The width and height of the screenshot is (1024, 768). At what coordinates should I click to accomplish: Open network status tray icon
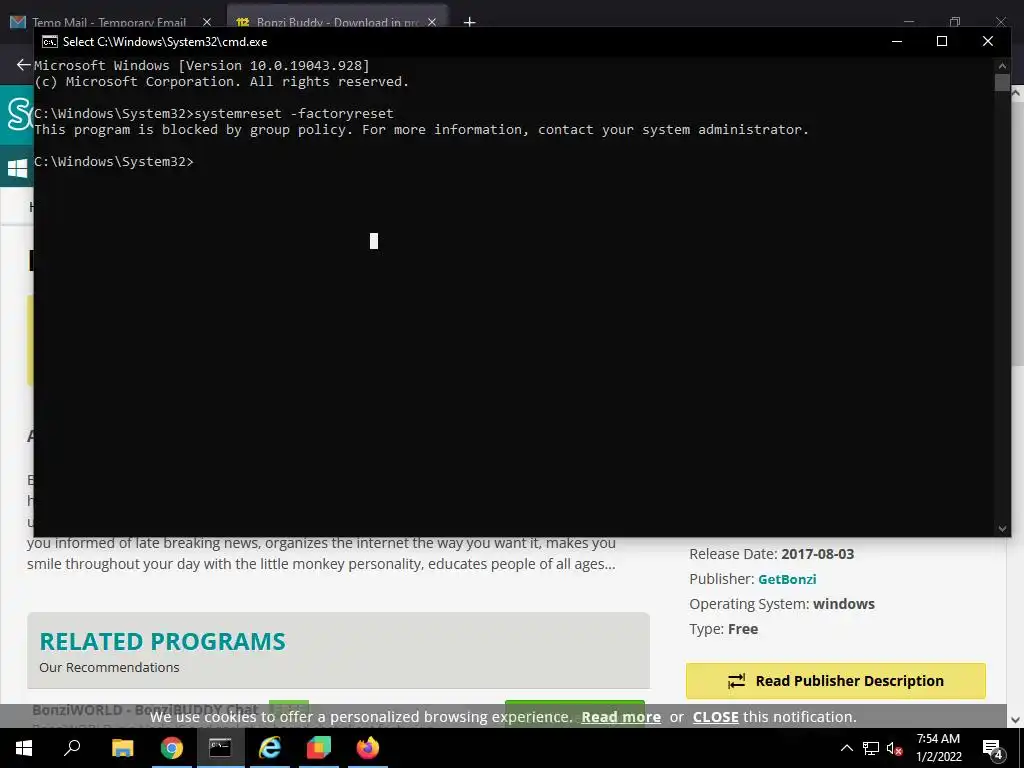coord(871,748)
